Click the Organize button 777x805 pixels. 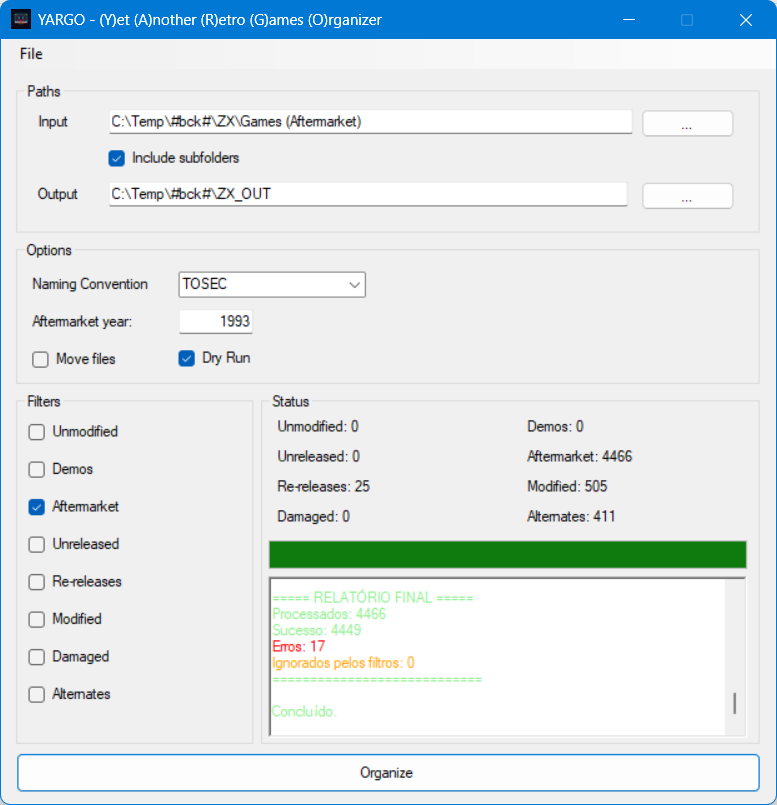point(388,773)
